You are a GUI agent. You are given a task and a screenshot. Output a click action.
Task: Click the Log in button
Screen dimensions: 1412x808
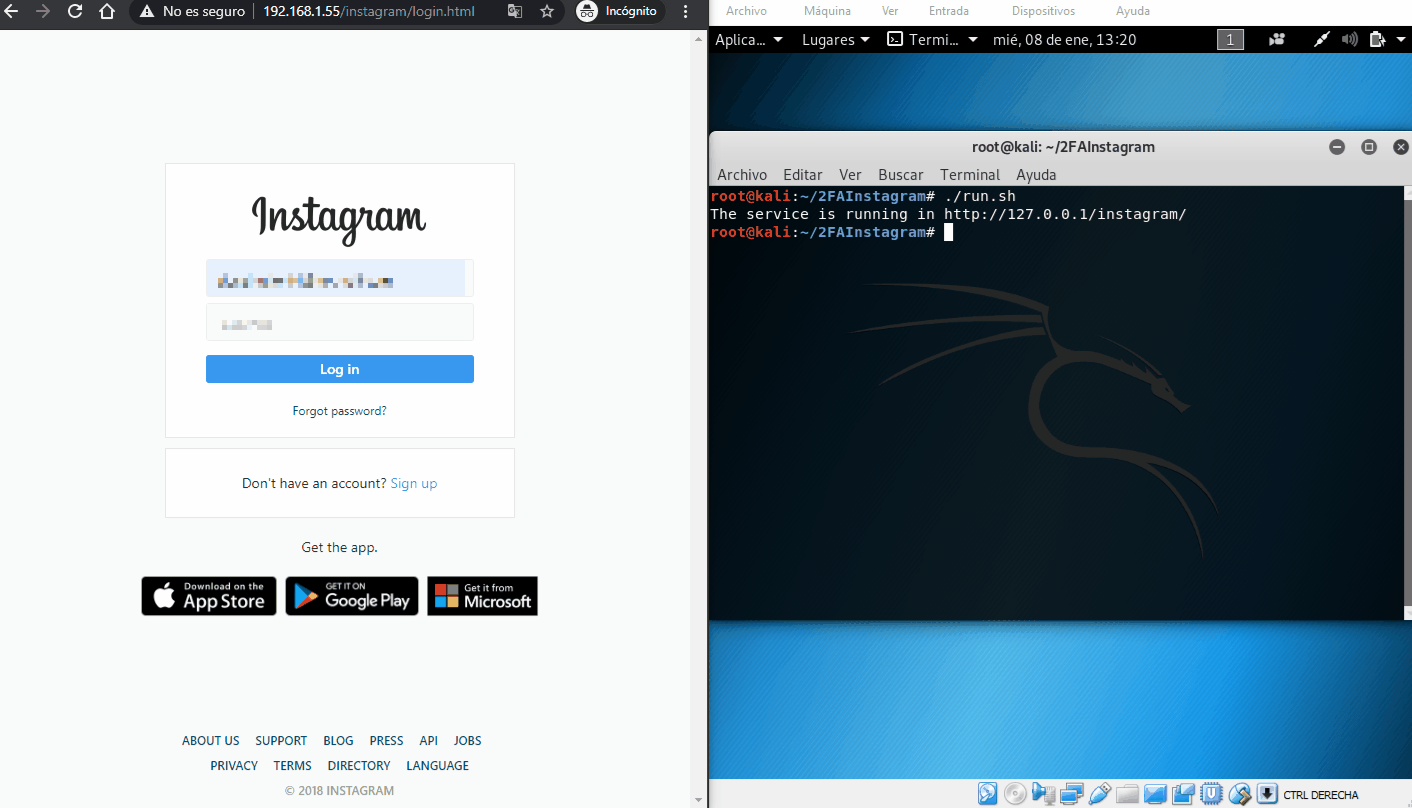tap(340, 369)
